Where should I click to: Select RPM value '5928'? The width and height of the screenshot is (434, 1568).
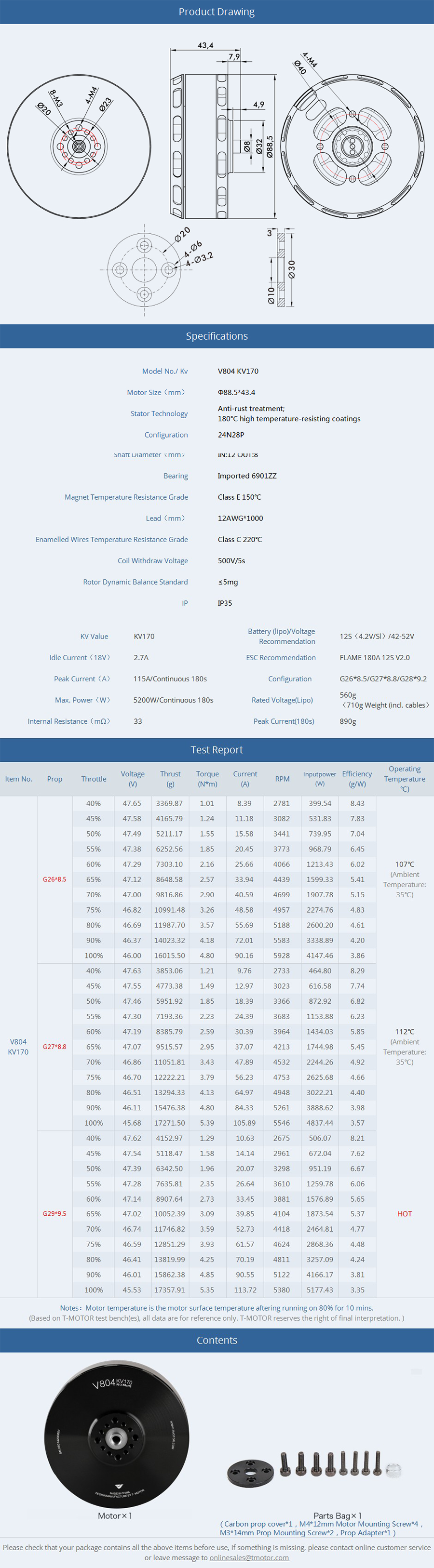click(x=282, y=956)
